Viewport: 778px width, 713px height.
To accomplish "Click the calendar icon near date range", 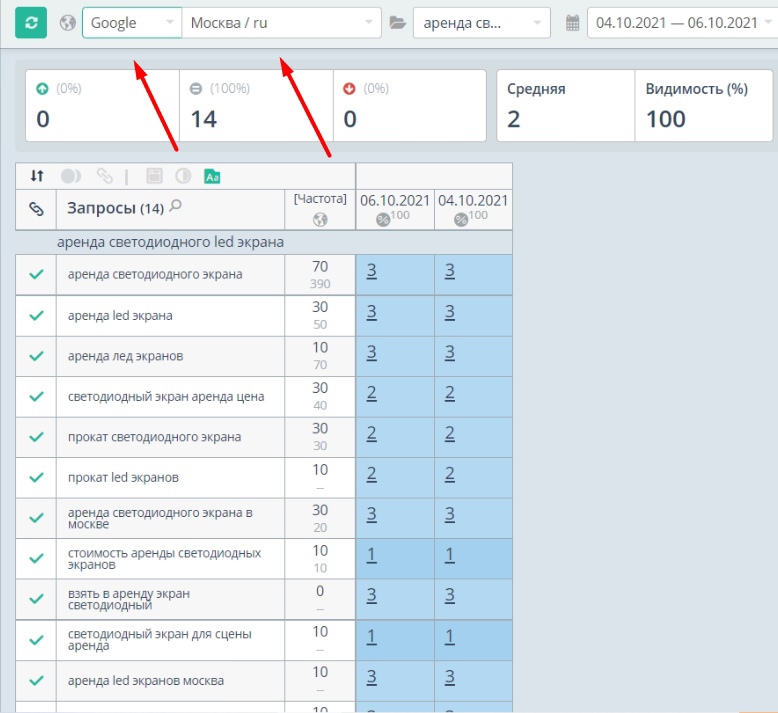I will pyautogui.click(x=573, y=23).
